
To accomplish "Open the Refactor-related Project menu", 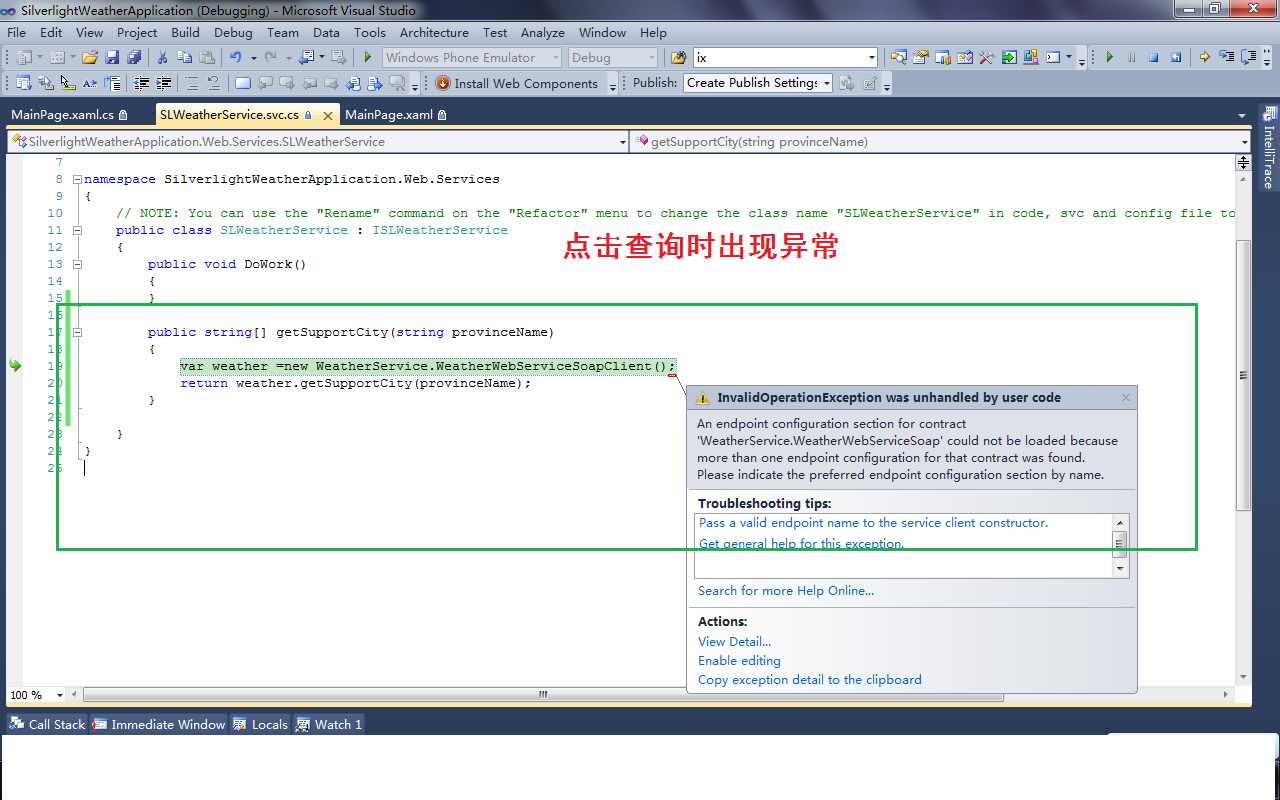I will pos(137,33).
